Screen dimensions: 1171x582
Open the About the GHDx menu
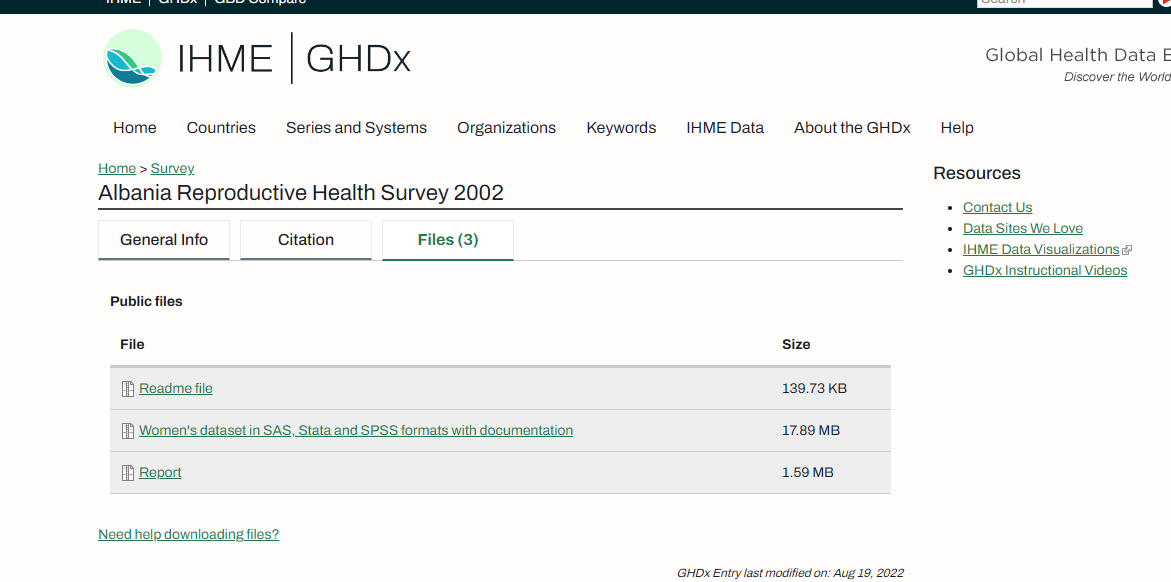[852, 128]
